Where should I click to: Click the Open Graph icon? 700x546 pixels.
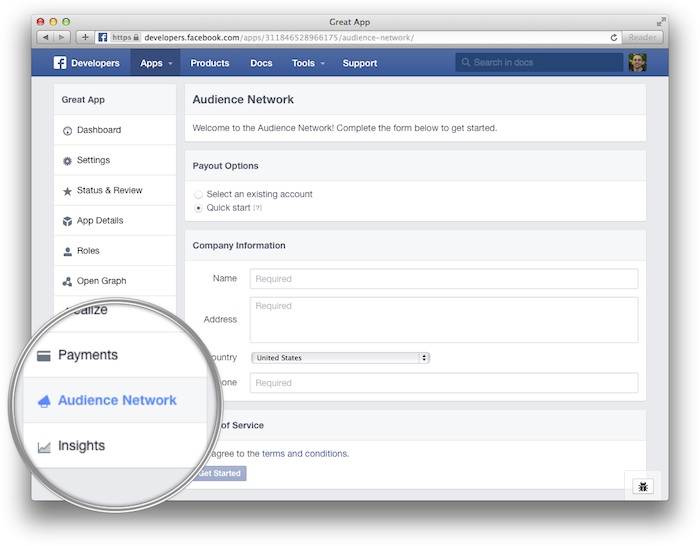point(67,281)
